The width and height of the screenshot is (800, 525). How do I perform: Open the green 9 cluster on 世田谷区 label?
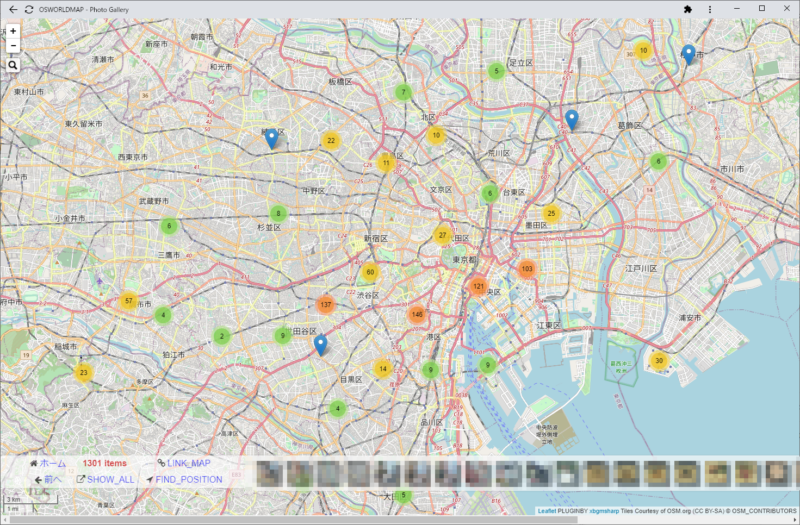coord(283,335)
